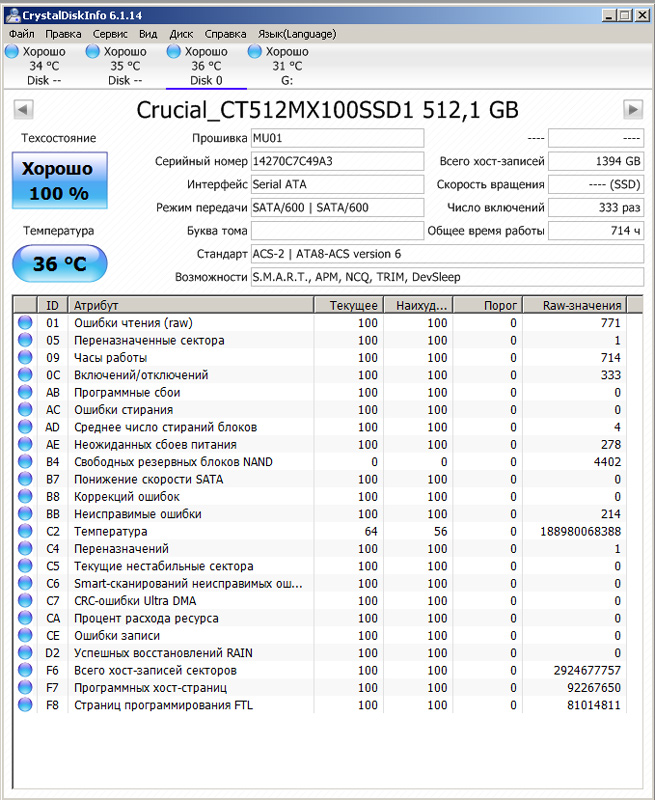Click status orb of row B4 Свободных резервных блоков
655x800 pixels.
[25, 461]
